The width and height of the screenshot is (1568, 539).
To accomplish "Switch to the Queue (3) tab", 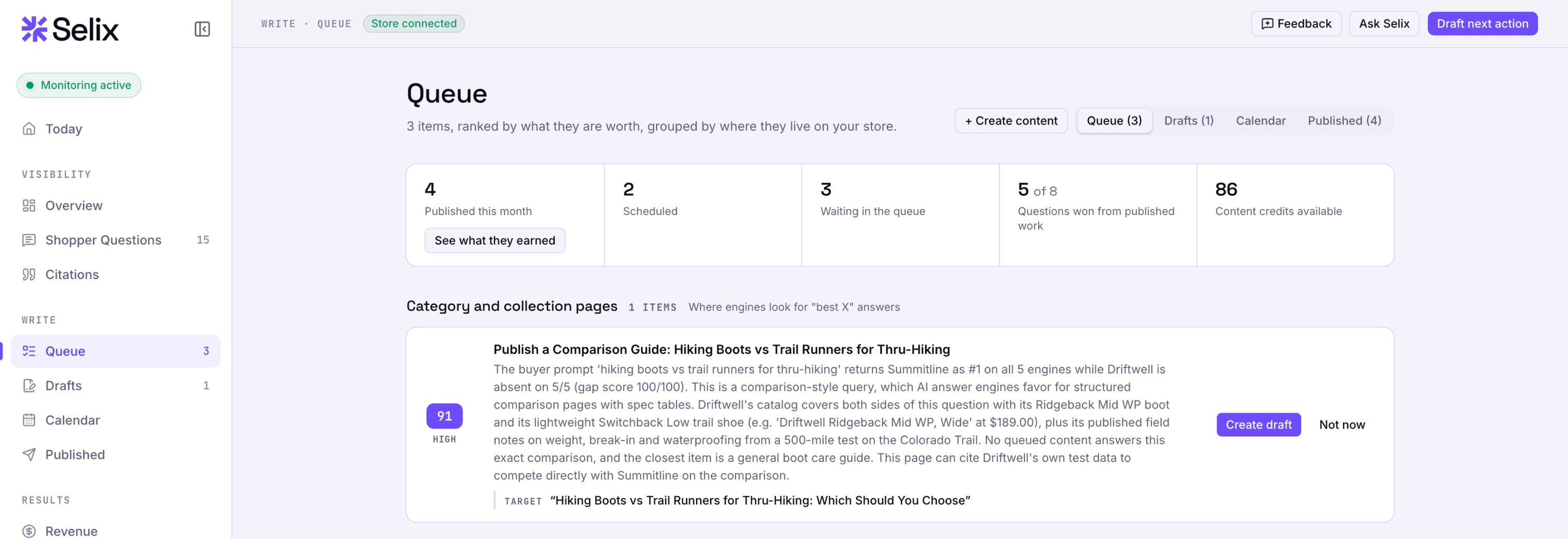I will 1114,120.
